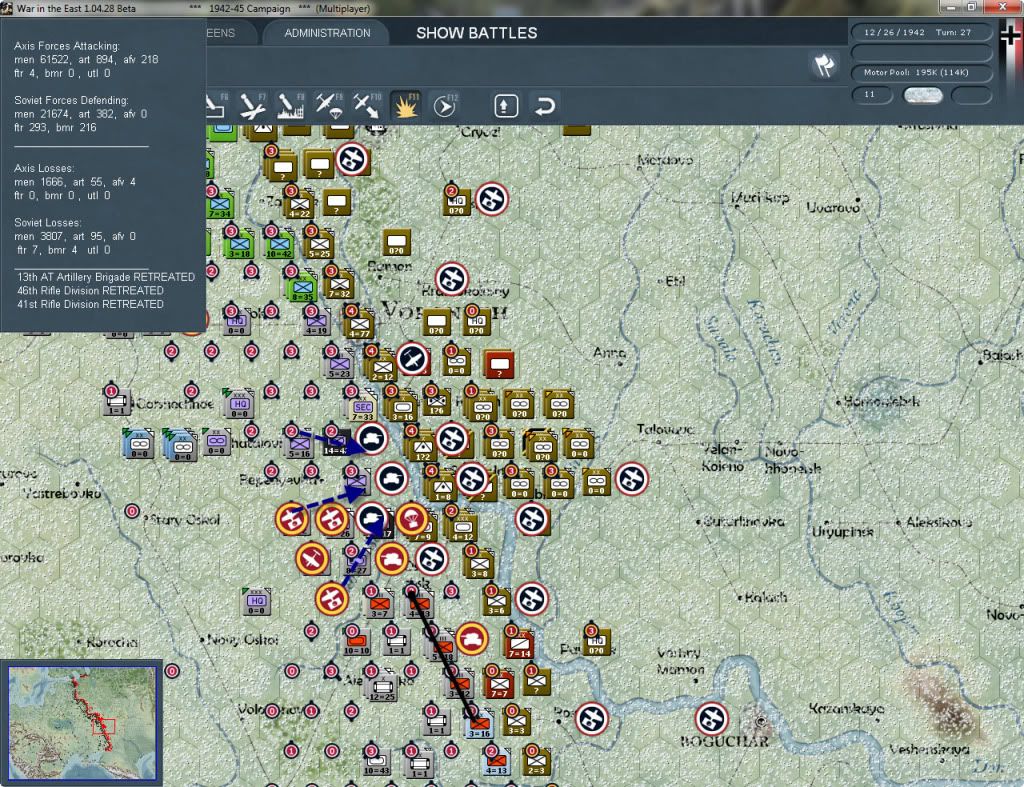Click '46th Rifle Division RETREATED' line
The height and width of the screenshot is (787, 1024).
(x=90, y=291)
